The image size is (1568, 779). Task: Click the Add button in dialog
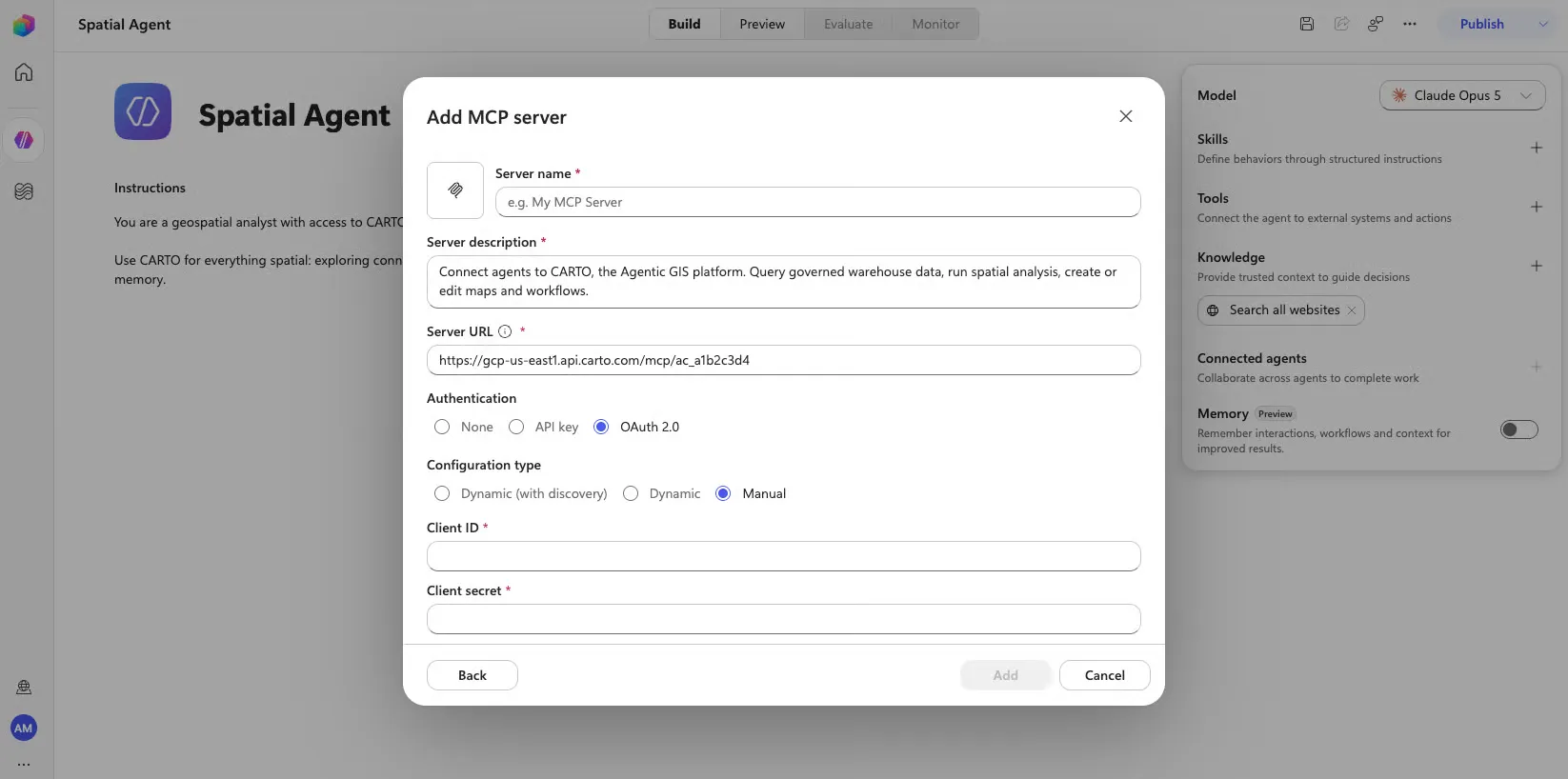[1006, 675]
